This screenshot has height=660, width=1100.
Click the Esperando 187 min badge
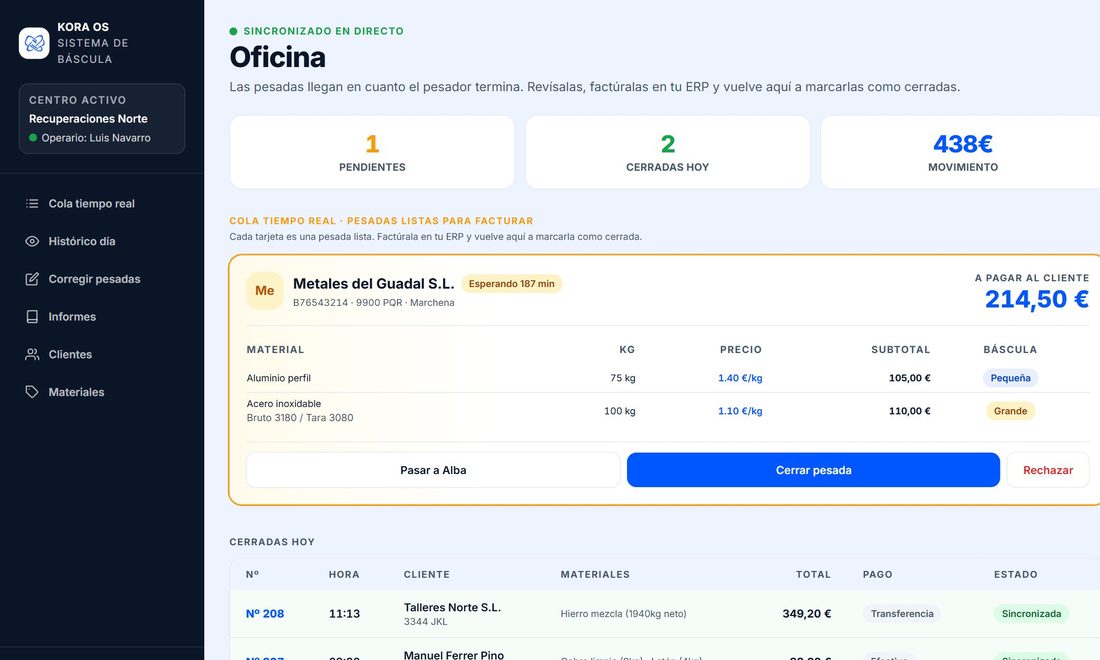pyautogui.click(x=511, y=284)
